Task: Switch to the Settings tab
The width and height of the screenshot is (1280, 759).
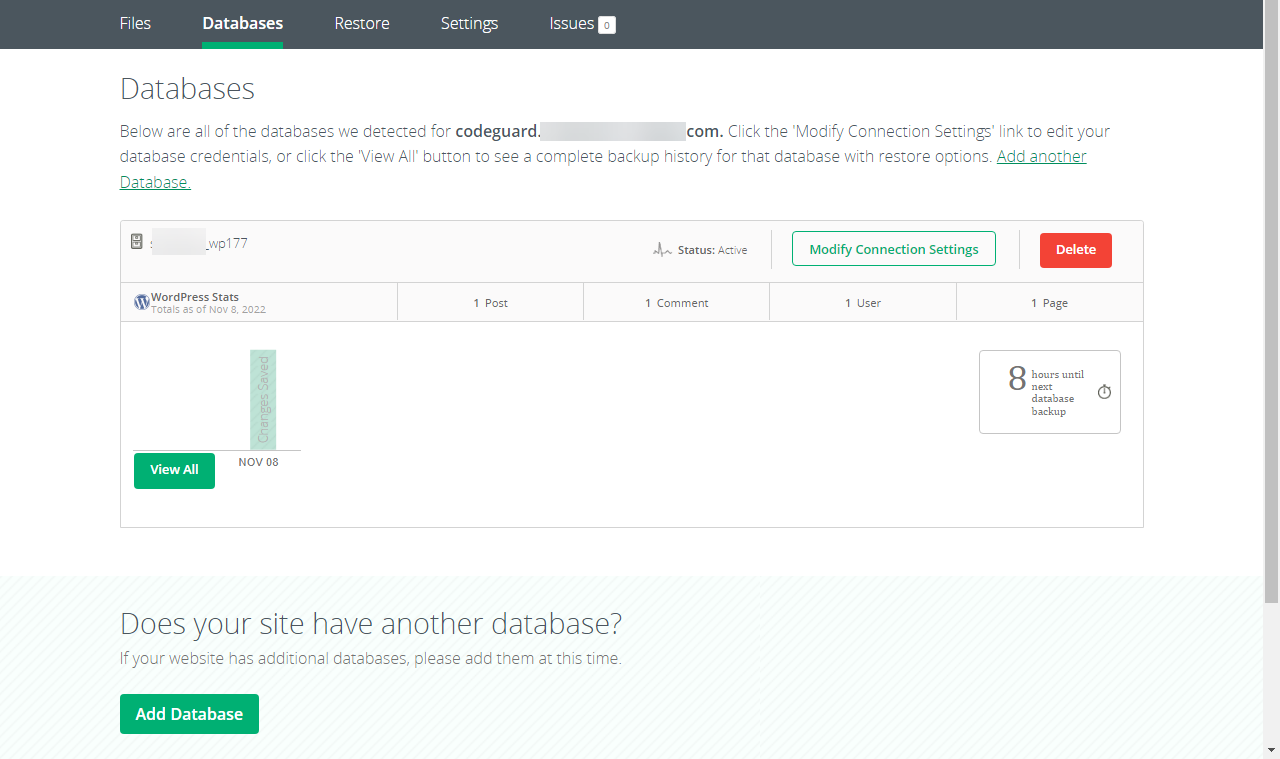Action: (469, 23)
